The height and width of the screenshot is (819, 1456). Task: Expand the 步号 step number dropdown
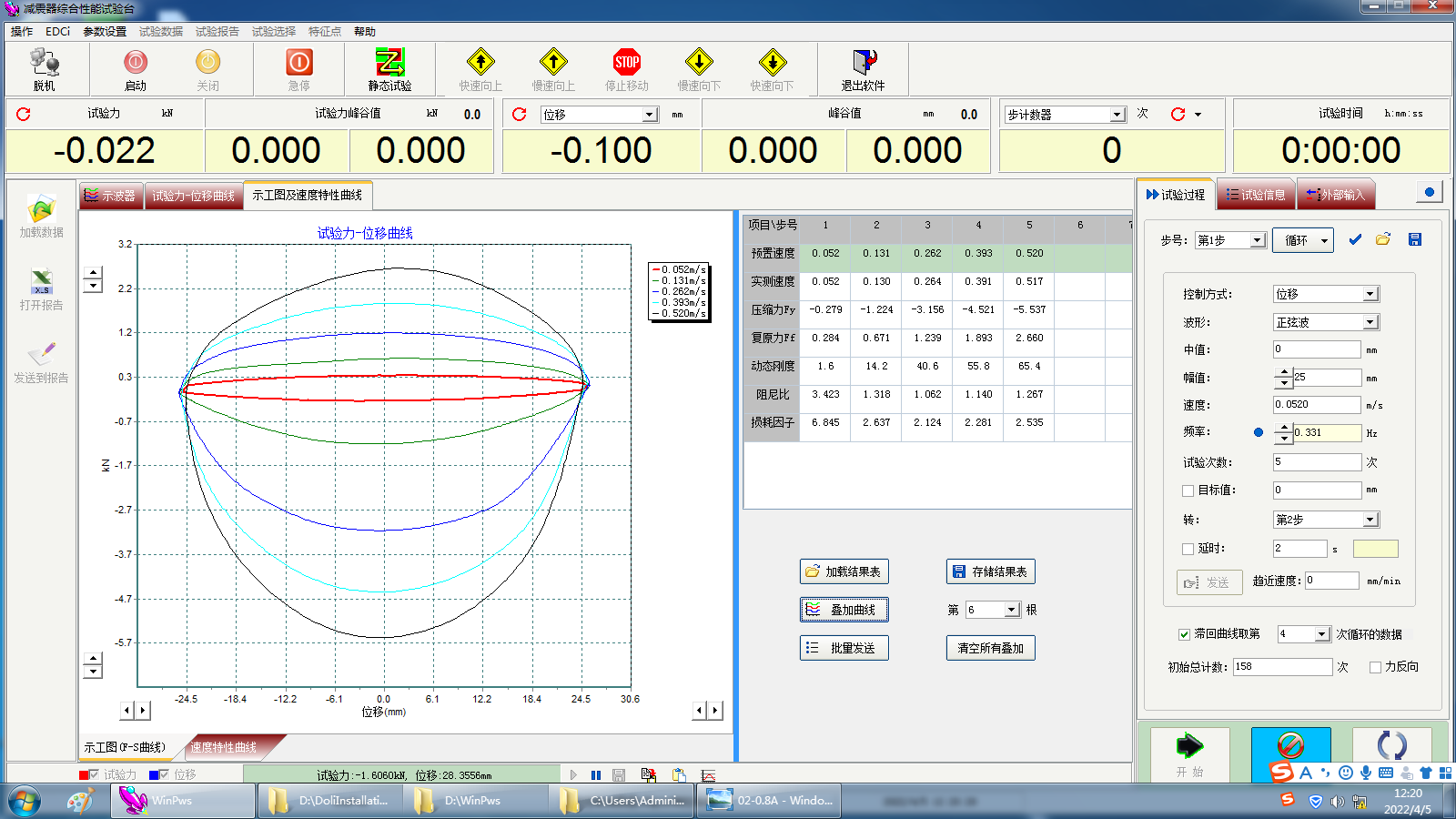[x=1257, y=240]
